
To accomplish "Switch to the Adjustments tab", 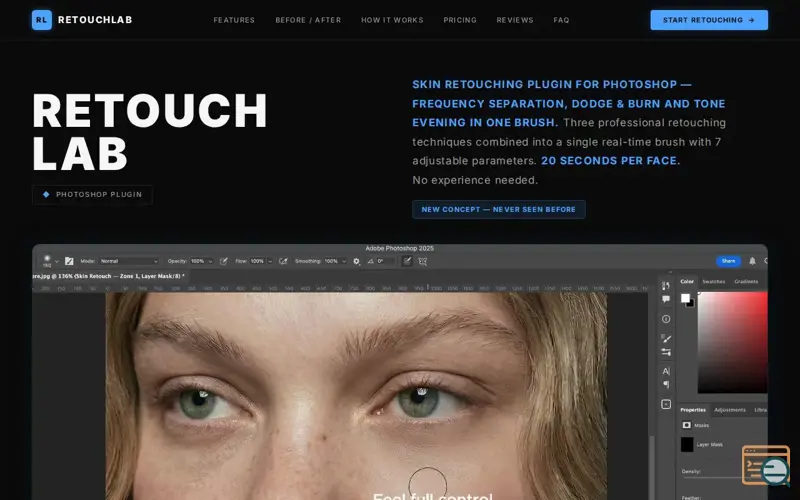I will click(x=730, y=410).
